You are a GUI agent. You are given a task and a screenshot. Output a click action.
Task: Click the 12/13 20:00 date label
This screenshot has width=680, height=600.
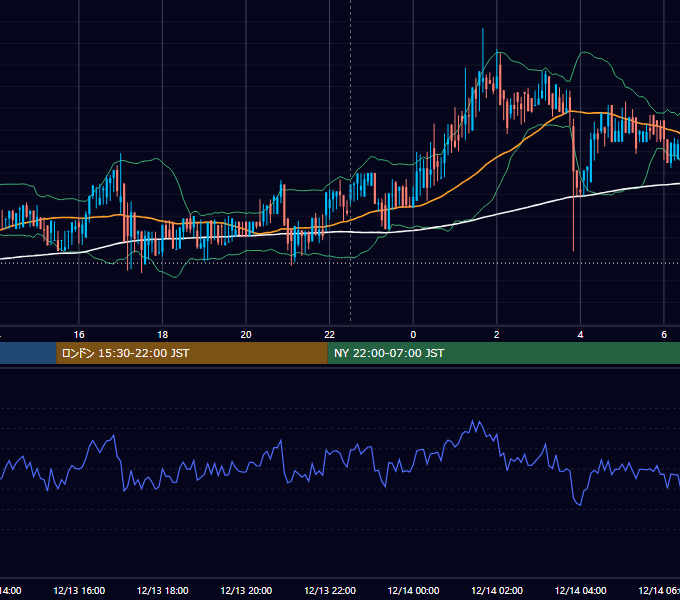[x=246, y=590]
